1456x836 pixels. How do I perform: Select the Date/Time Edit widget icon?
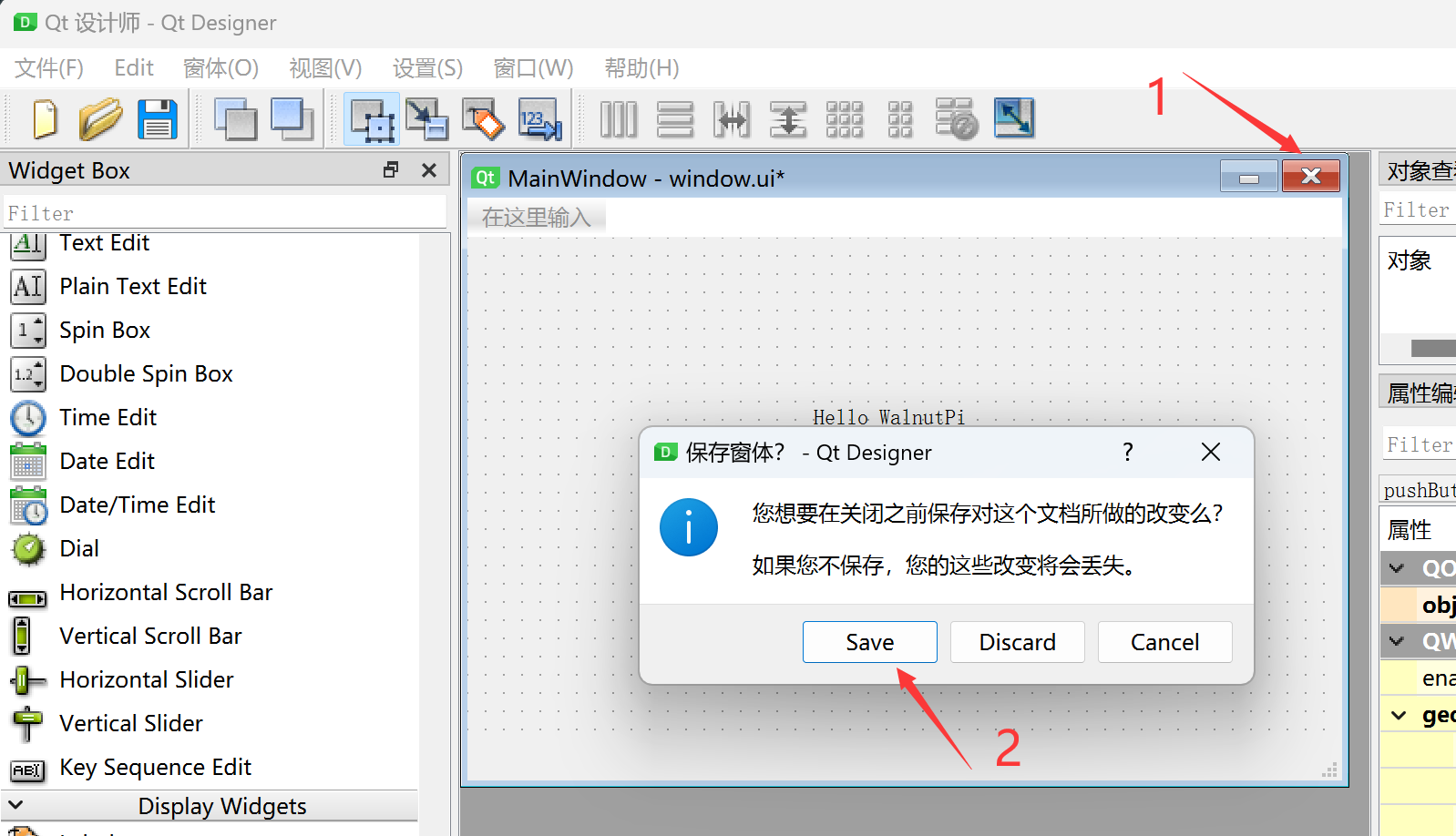[28, 505]
